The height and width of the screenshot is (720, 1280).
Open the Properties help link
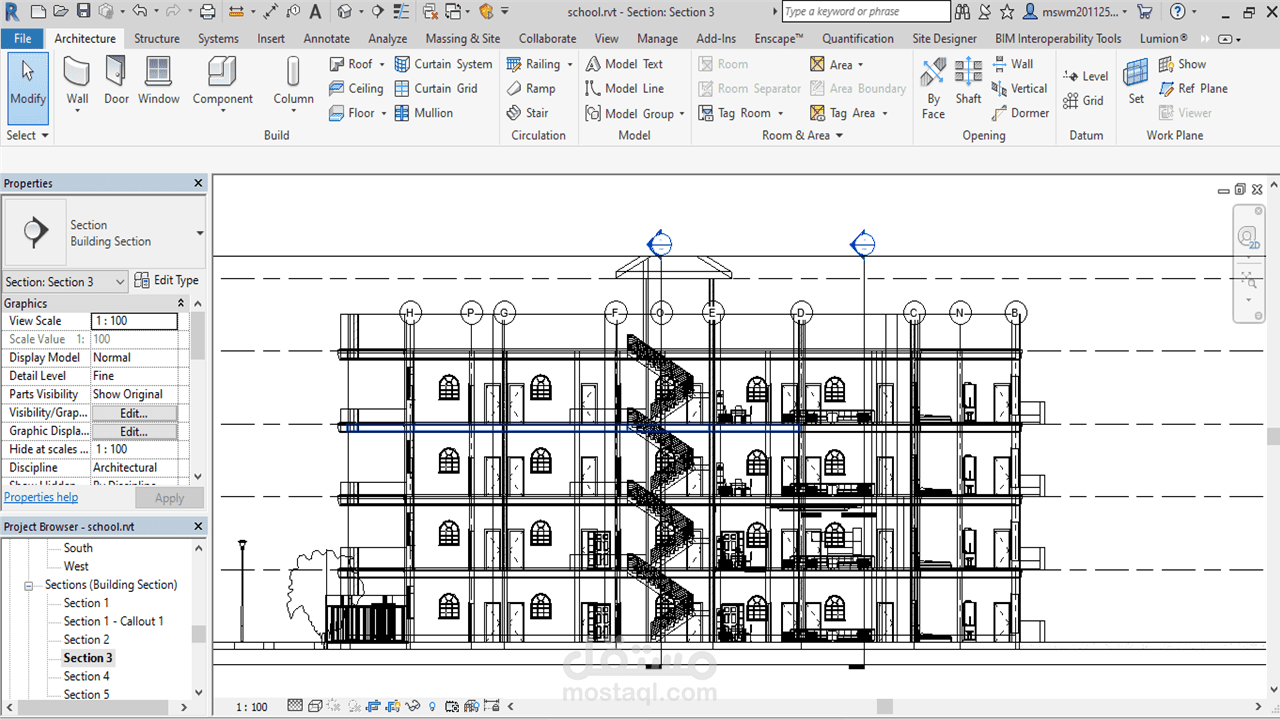(x=41, y=497)
